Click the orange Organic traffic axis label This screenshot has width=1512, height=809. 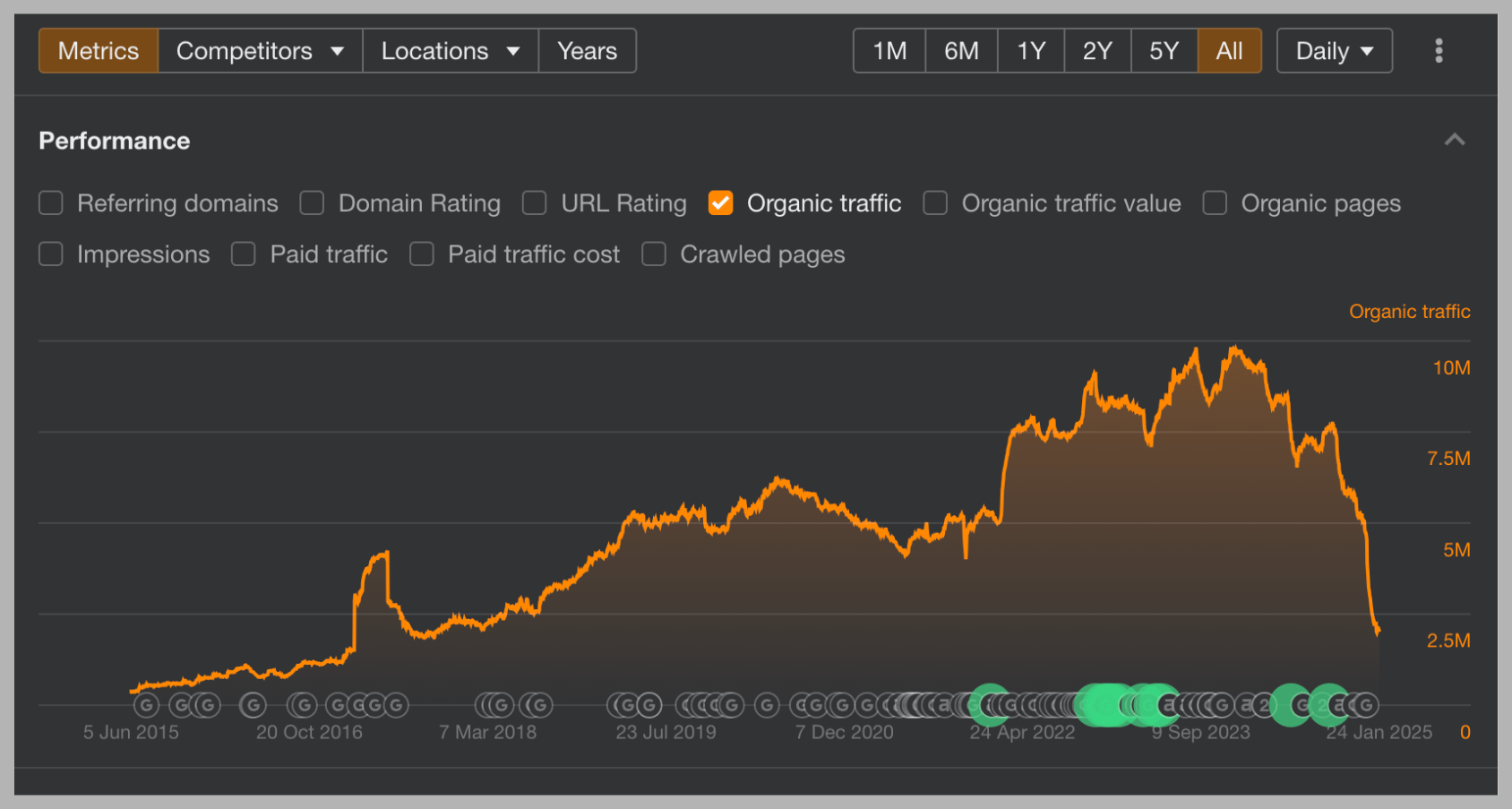tap(1410, 312)
